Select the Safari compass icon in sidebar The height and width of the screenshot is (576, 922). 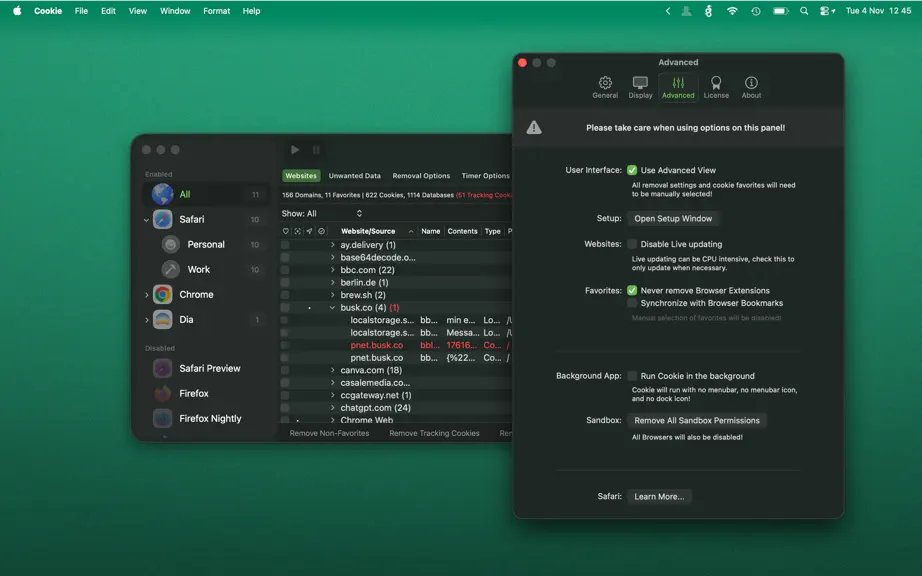click(163, 219)
